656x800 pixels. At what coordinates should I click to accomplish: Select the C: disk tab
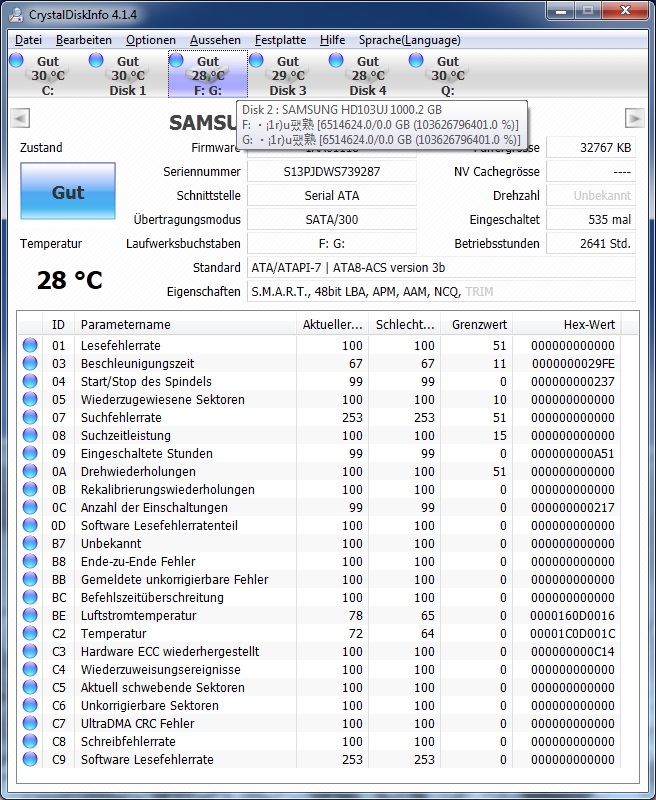[48, 75]
